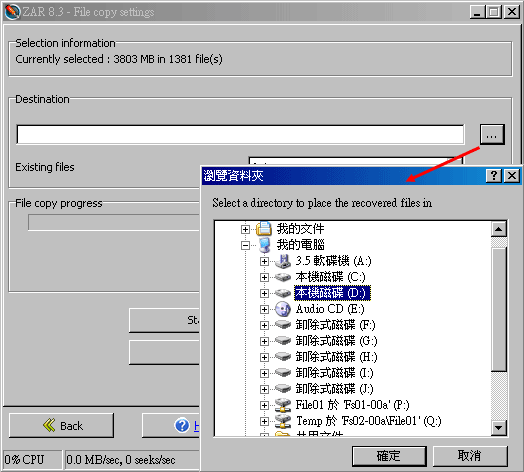
Task: Click the Temp network drive (Q:) icon
Action: click(x=283, y=421)
